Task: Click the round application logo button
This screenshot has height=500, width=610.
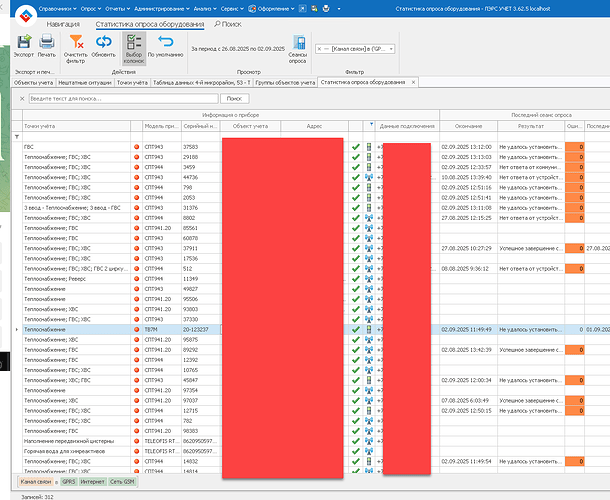Action: tap(26, 16)
